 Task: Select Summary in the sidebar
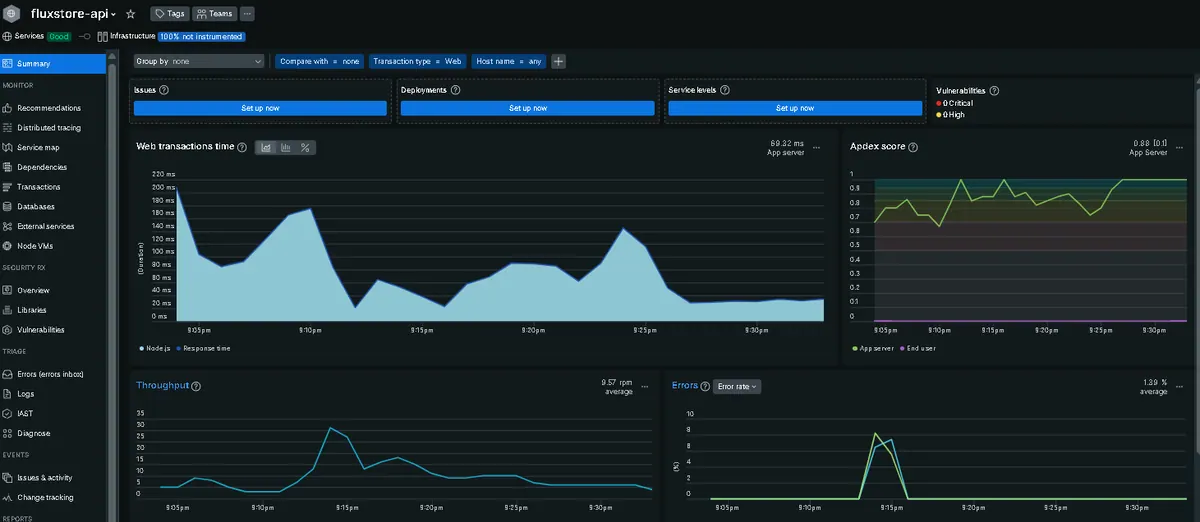click(x=54, y=64)
